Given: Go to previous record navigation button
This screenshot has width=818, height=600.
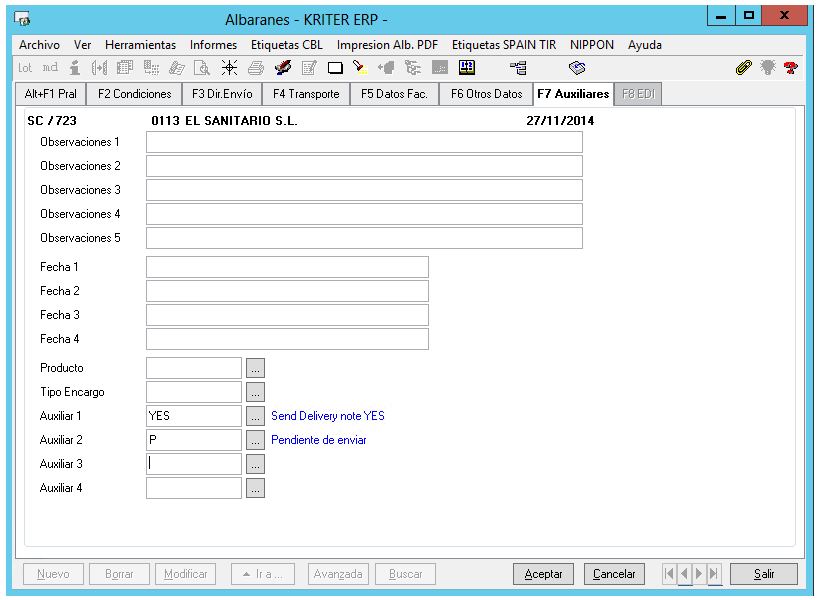Looking at the screenshot, I should point(684,574).
